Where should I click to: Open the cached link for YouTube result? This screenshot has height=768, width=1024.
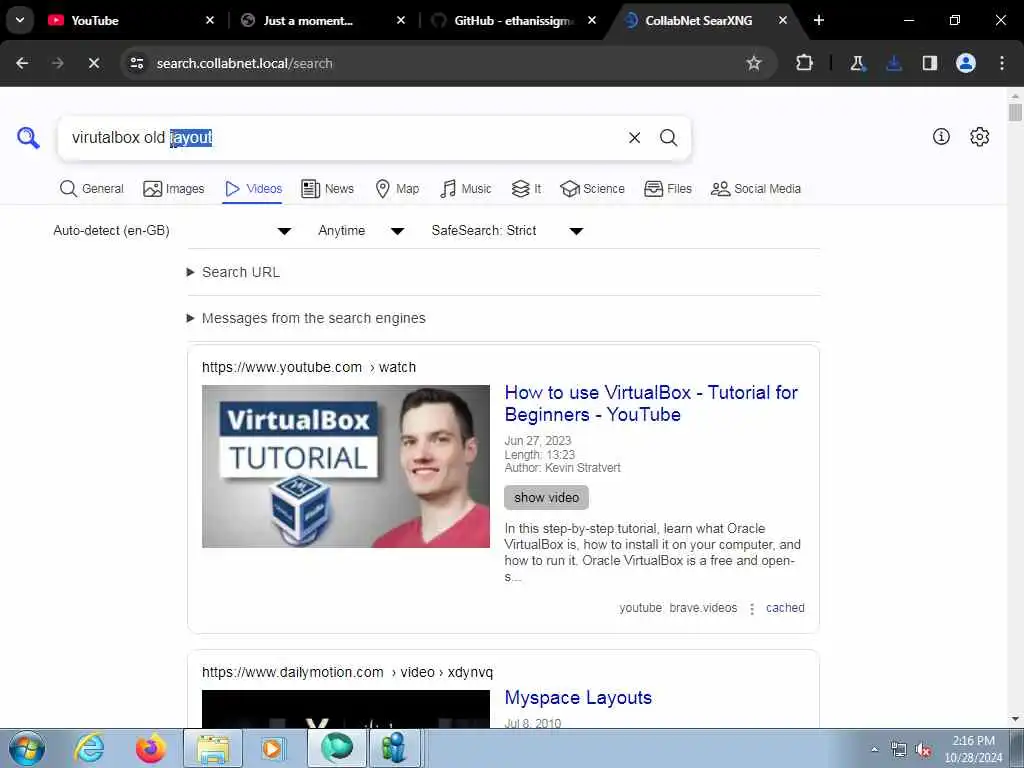click(785, 608)
